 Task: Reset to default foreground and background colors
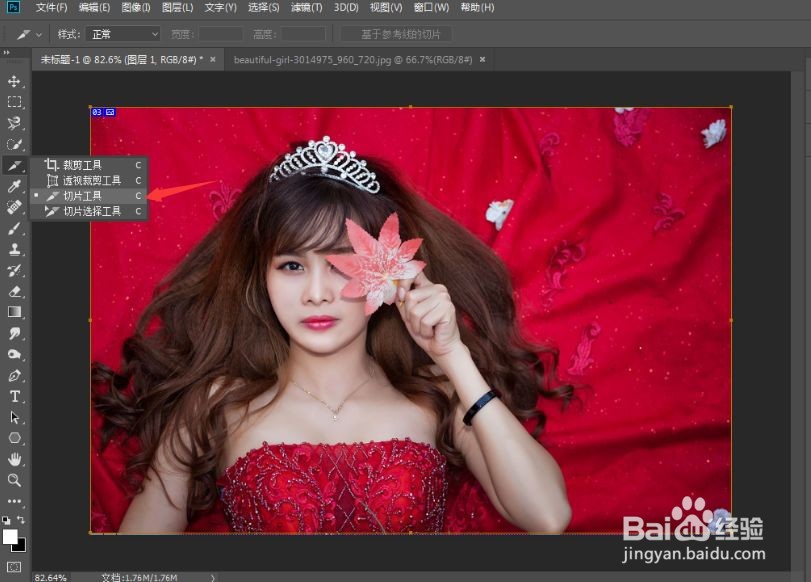click(6, 520)
